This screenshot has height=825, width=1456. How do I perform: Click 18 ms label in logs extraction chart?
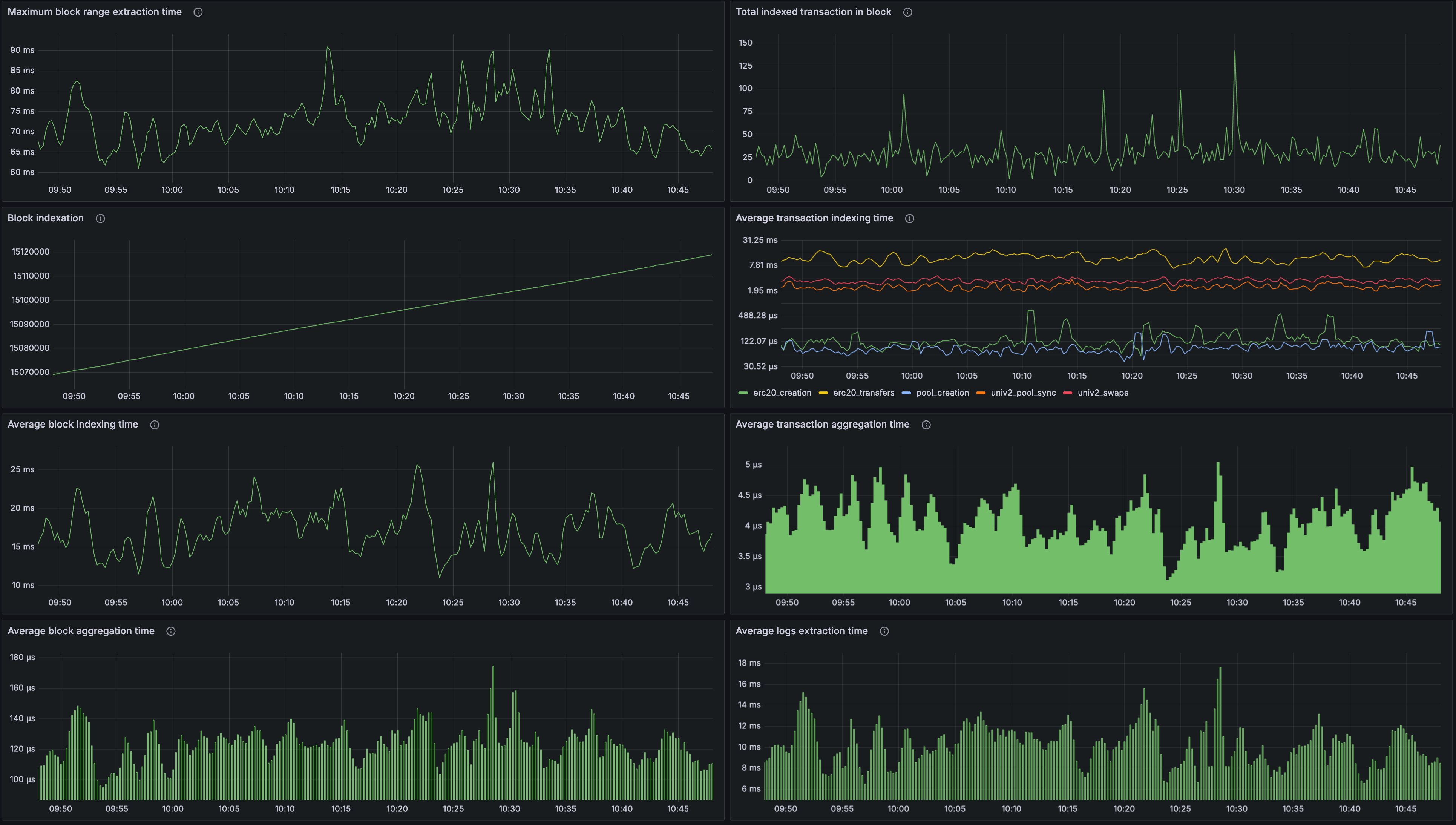(x=749, y=662)
